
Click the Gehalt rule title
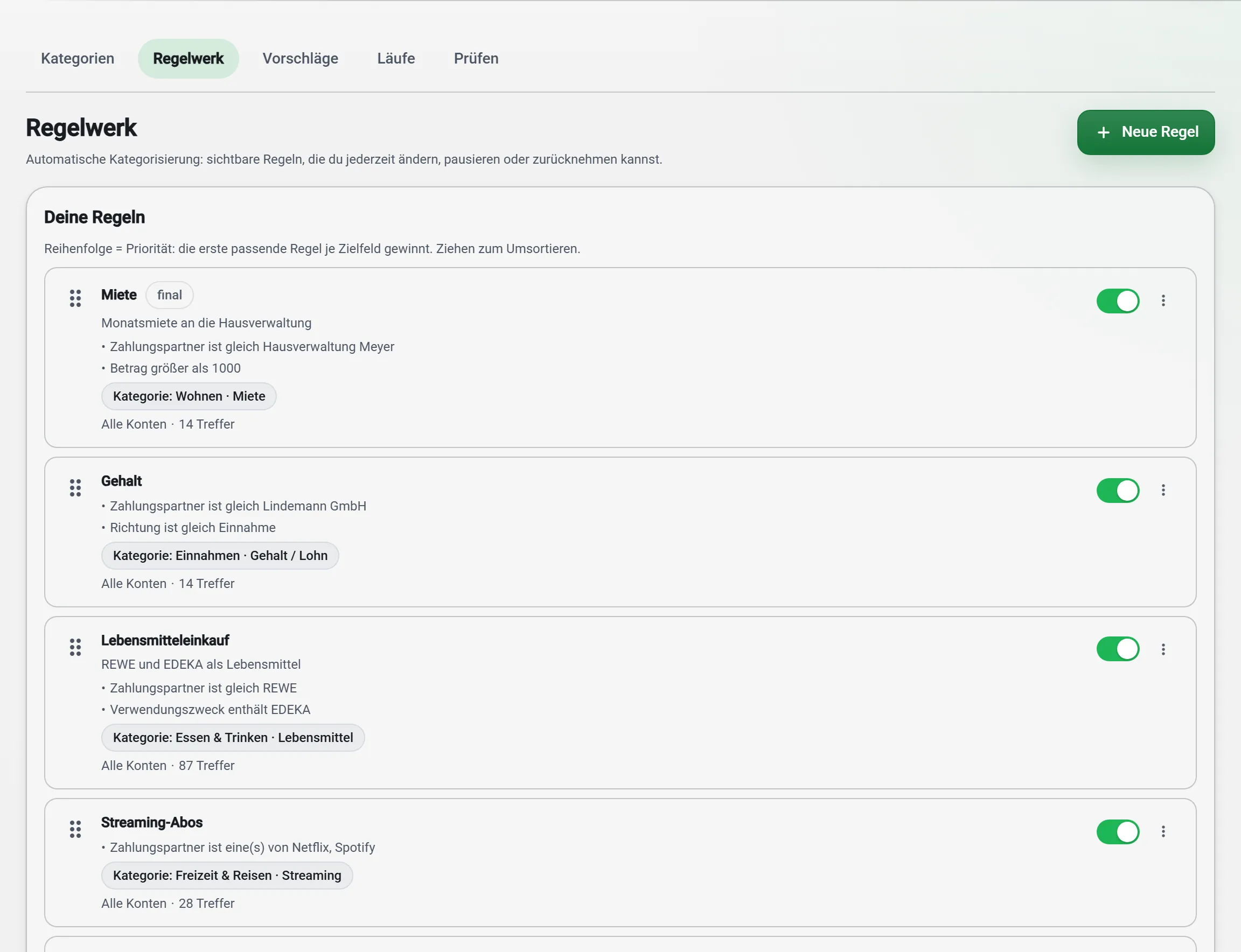coord(121,481)
